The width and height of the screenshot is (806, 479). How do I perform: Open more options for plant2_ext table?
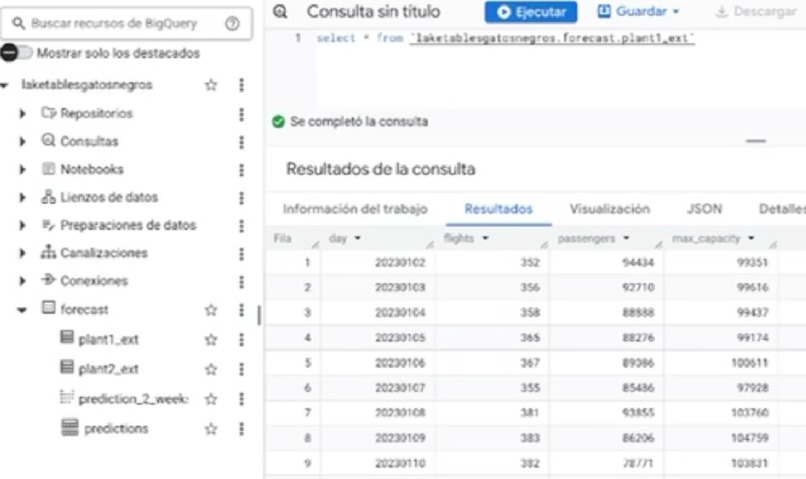point(242,369)
